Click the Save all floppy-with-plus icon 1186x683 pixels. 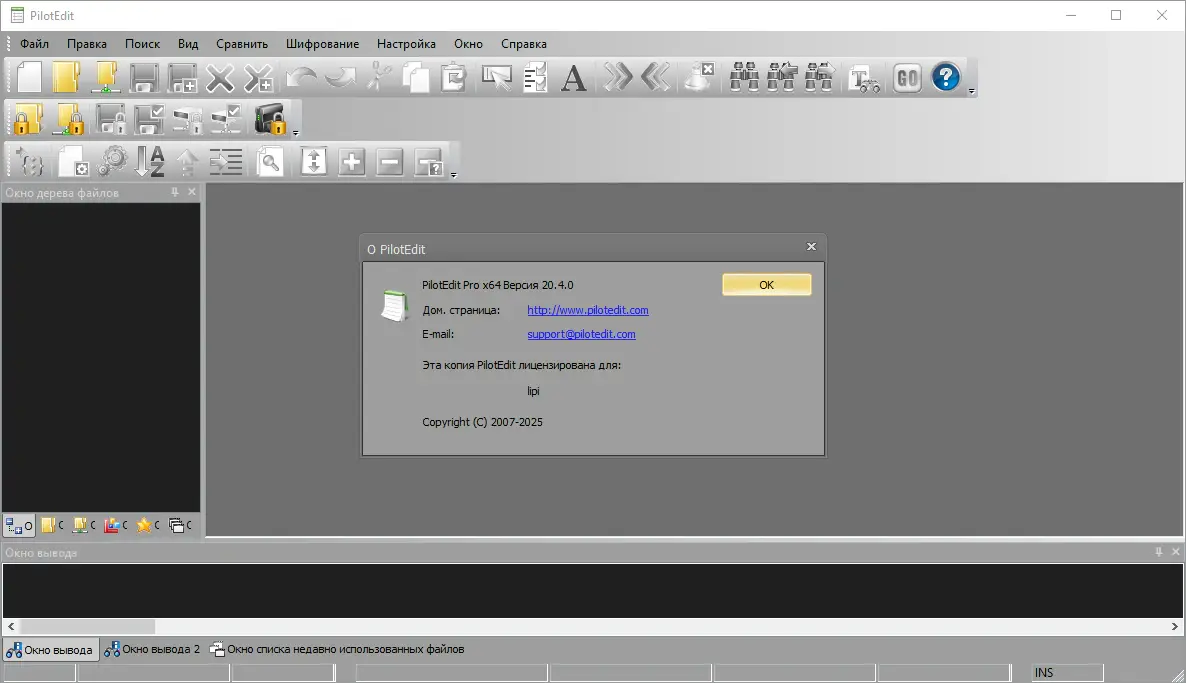(182, 78)
